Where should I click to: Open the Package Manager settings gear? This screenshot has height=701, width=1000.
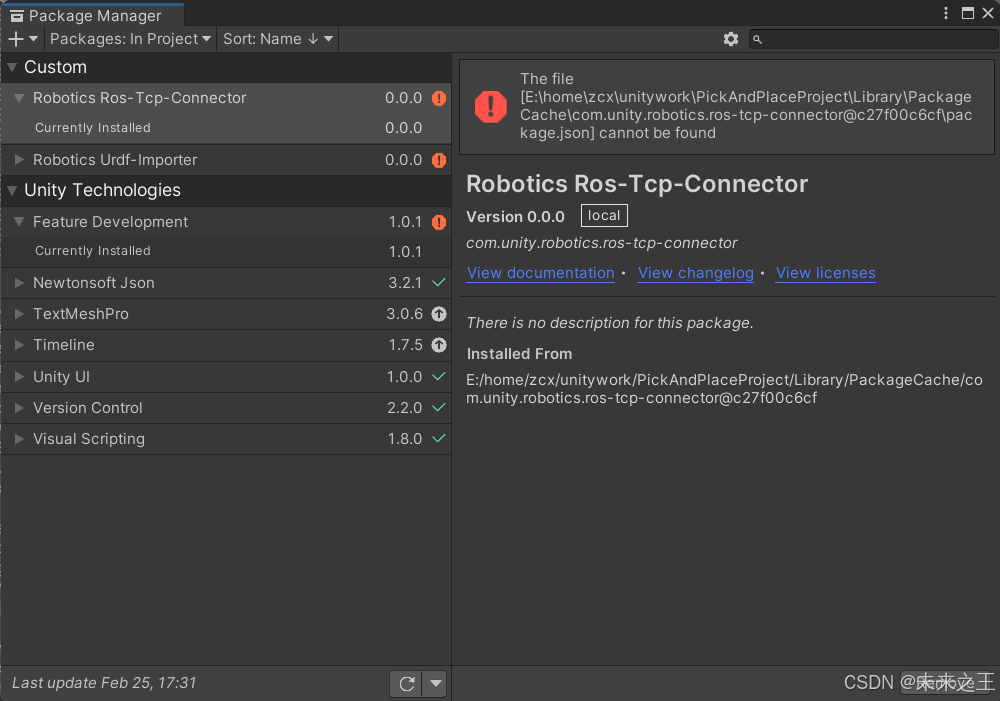pyautogui.click(x=731, y=39)
